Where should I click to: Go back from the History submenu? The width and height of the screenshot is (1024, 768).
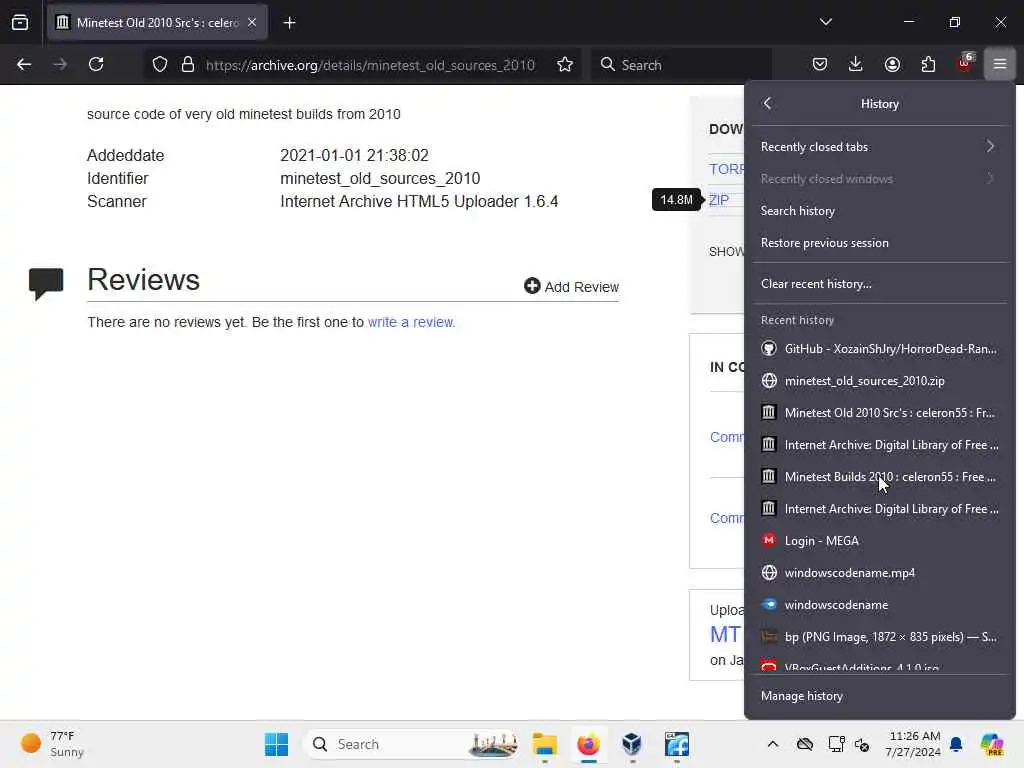pyautogui.click(x=768, y=103)
